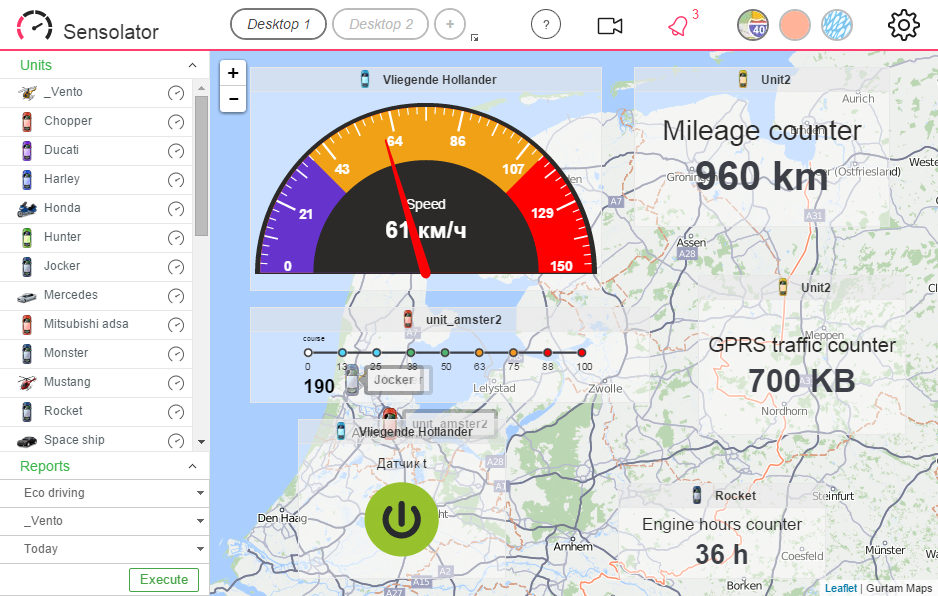The image size is (938, 596).
Task: Toggle gauge icon for Mitsubishi adsa unit
Action: pos(176,325)
